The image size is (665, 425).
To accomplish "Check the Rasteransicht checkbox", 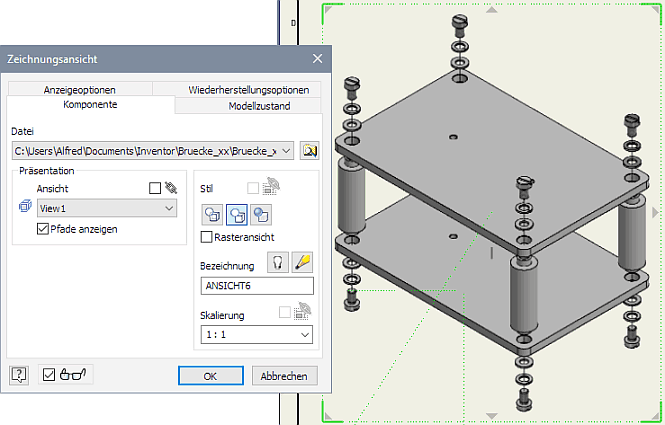I will [x=207, y=237].
